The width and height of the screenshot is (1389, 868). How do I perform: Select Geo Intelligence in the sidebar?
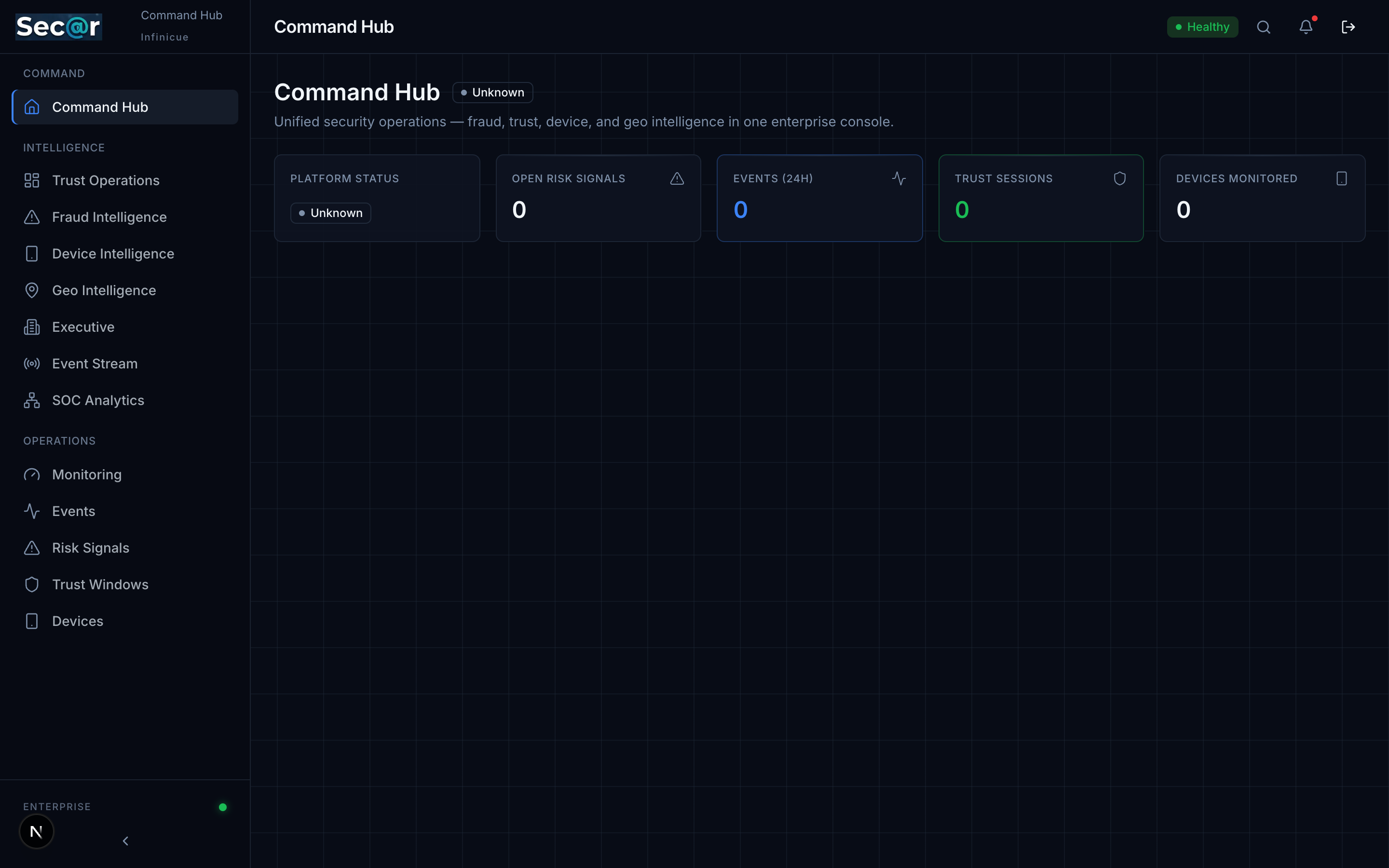[x=125, y=290]
